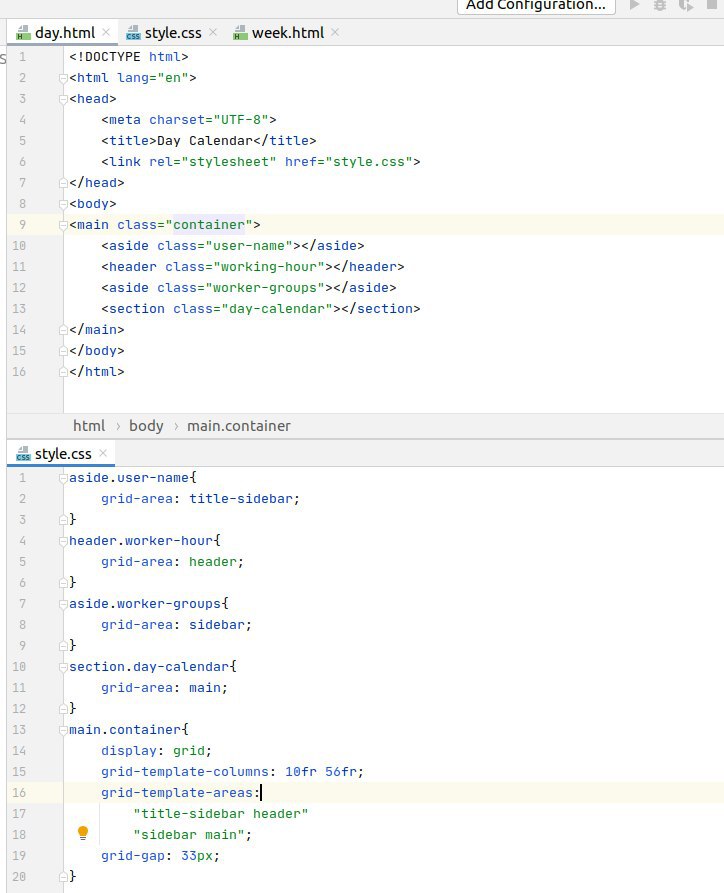Switch to day.html tab
Screen dimensions: 724x893
tap(64, 33)
